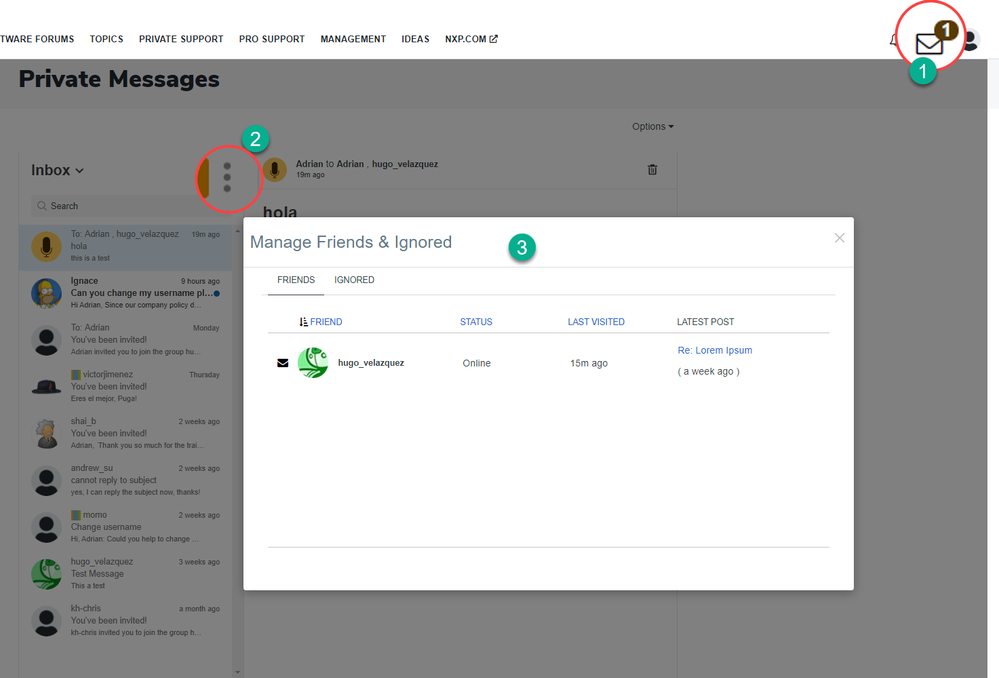999x678 pixels.
Task: Click the scroll-down arrow of message list
Action: (x=238, y=672)
